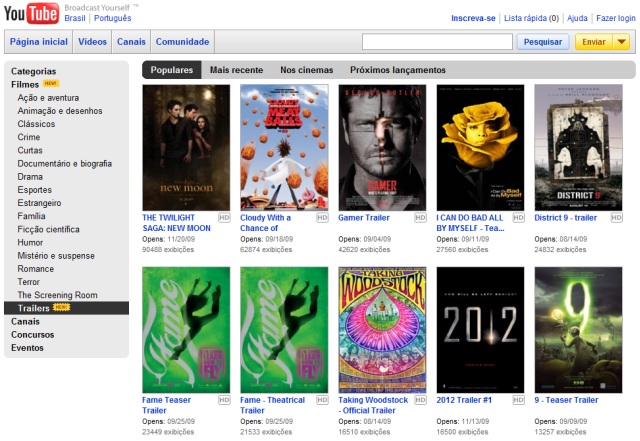Open Concursos in the sidebar
The image size is (640, 441).
[x=33, y=334]
